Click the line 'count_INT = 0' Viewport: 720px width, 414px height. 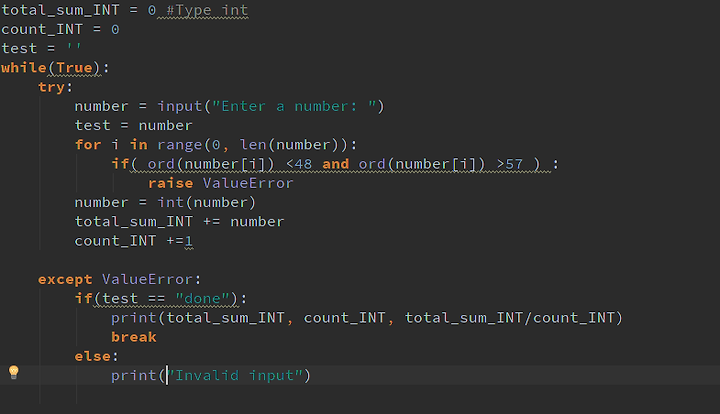[60, 29]
